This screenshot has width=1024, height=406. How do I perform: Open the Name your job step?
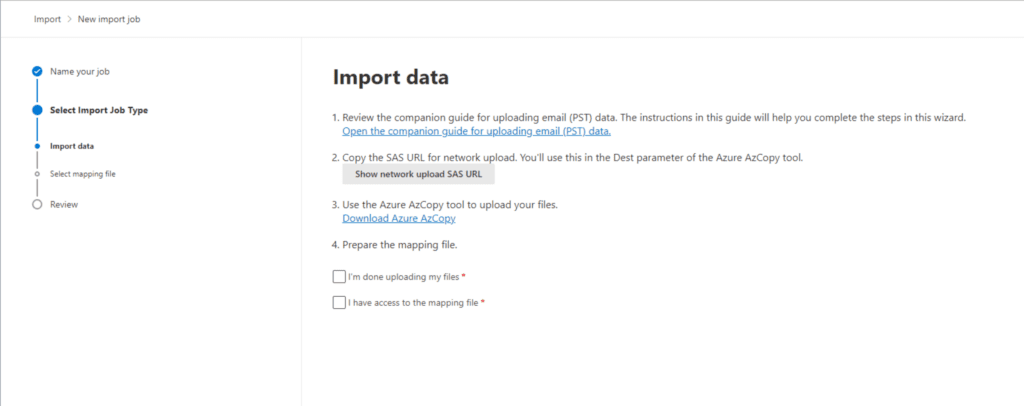(80, 72)
